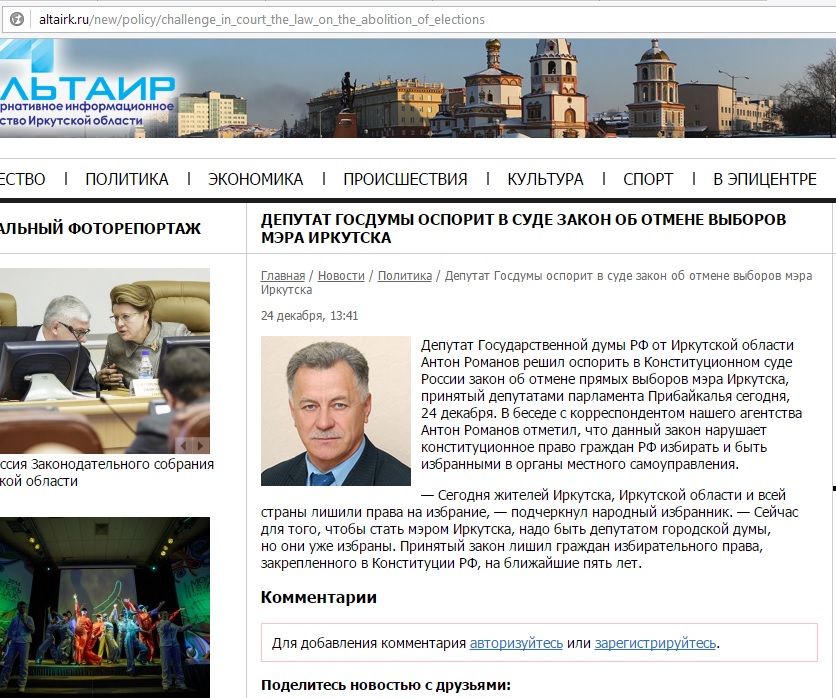Viewport: 836px width, 698px height.
Task: Open the ОБЩЕСТВО section
Action: pos(20,178)
